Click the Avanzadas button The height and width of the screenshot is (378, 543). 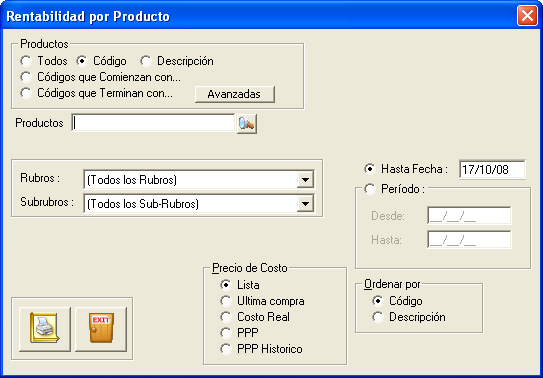click(235, 94)
